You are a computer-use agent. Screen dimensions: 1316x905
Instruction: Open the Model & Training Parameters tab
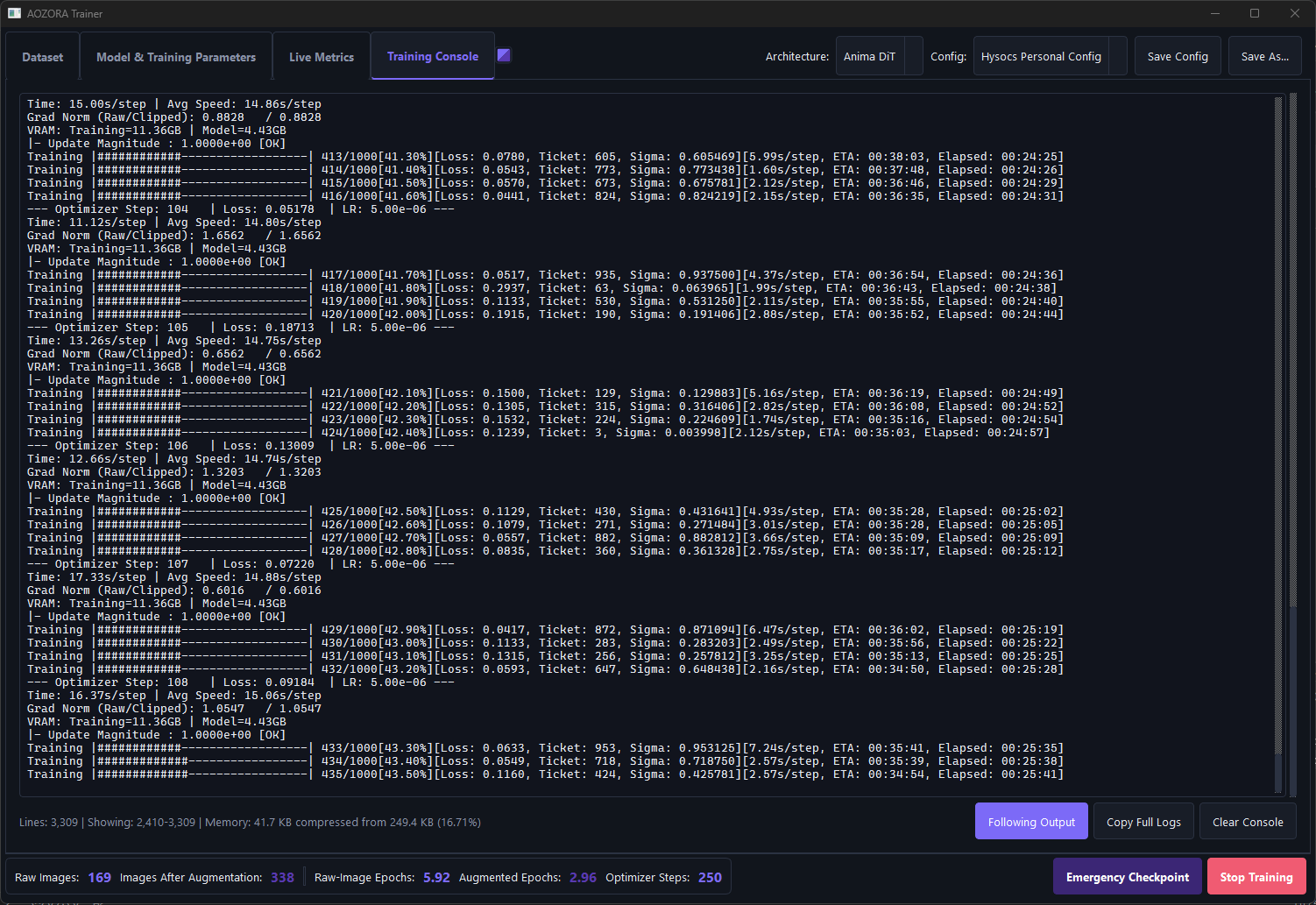176,57
